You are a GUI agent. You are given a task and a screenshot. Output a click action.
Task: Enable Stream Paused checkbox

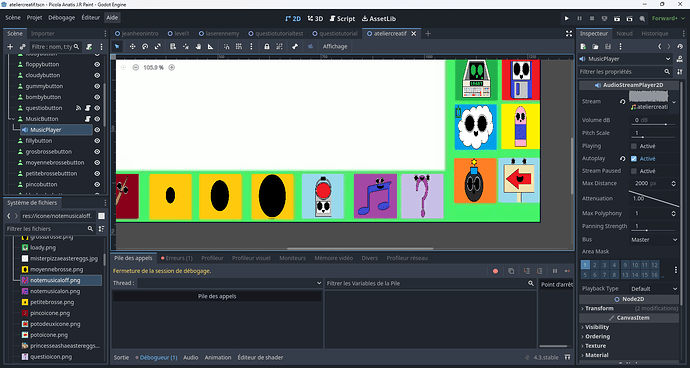coord(634,171)
